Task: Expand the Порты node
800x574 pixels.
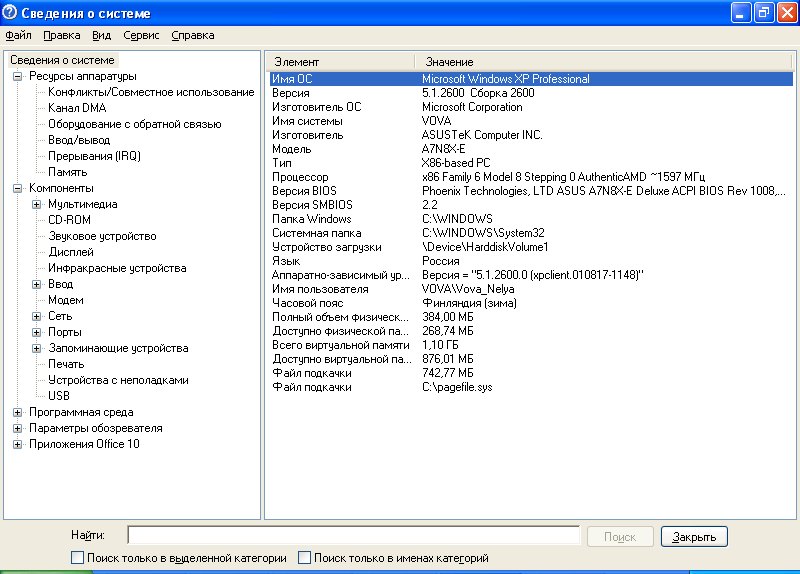Action: 36,333
